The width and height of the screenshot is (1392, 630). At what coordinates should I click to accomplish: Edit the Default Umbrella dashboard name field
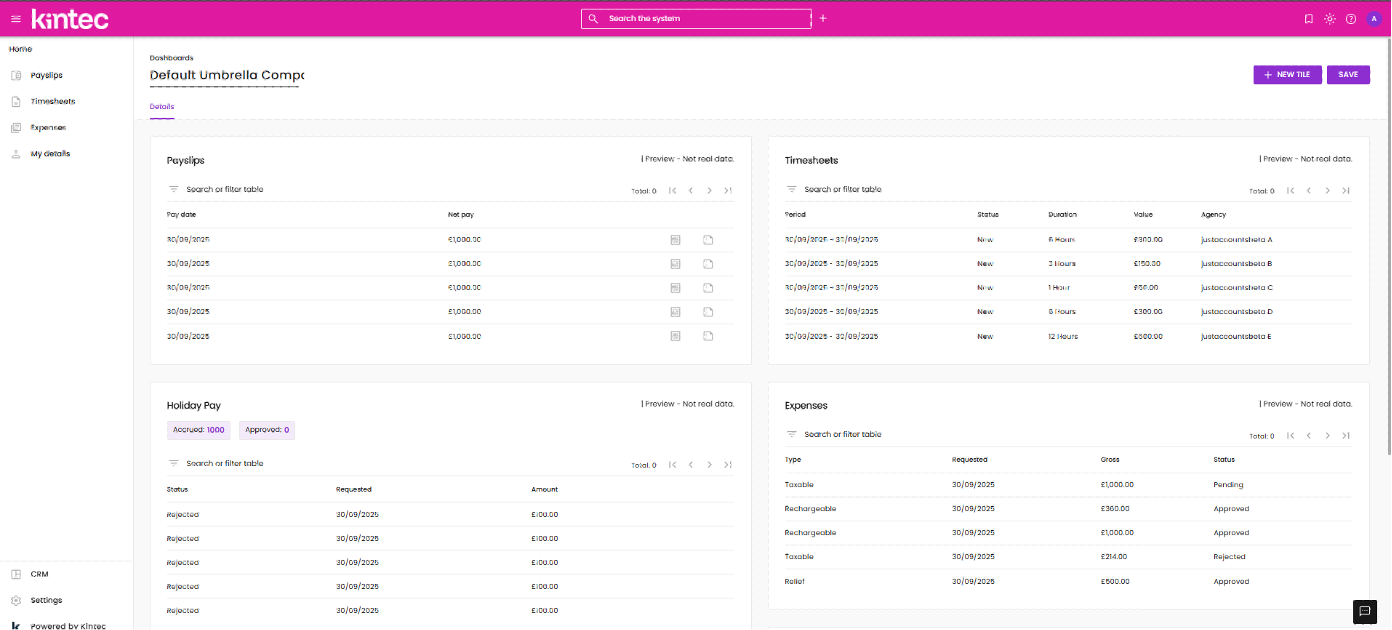click(x=227, y=75)
